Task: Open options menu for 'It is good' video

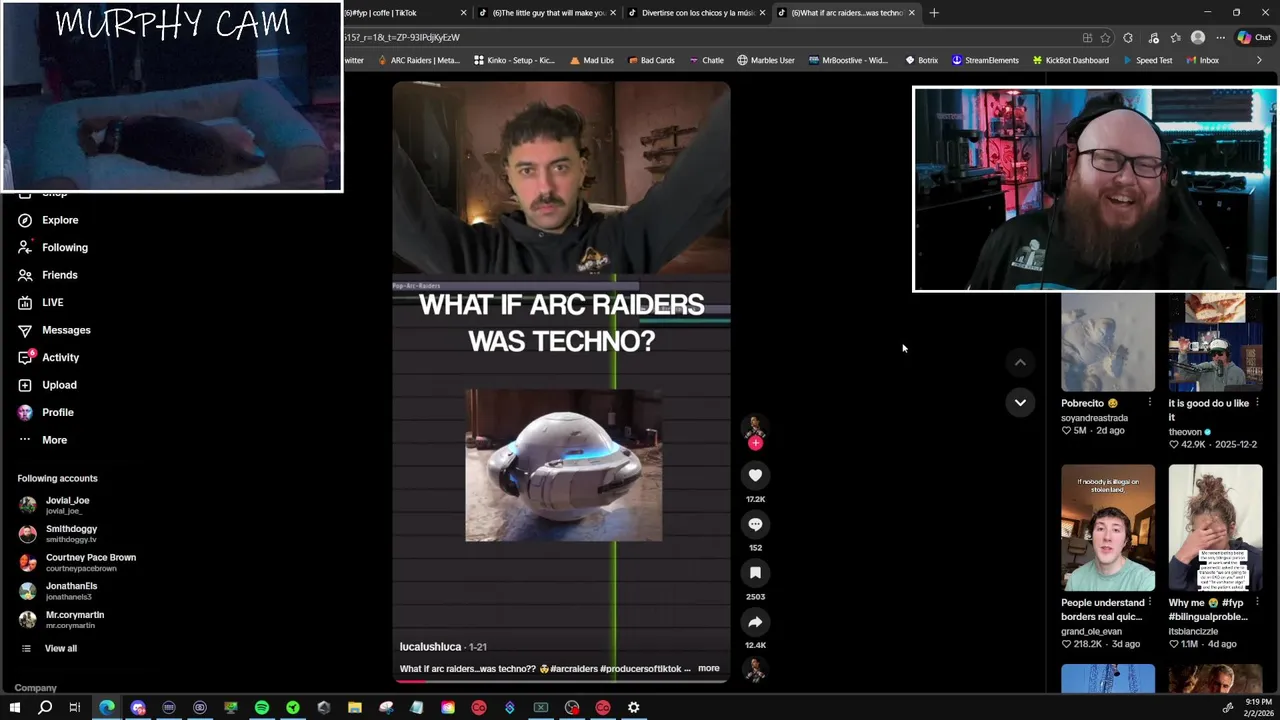Action: tap(1257, 403)
